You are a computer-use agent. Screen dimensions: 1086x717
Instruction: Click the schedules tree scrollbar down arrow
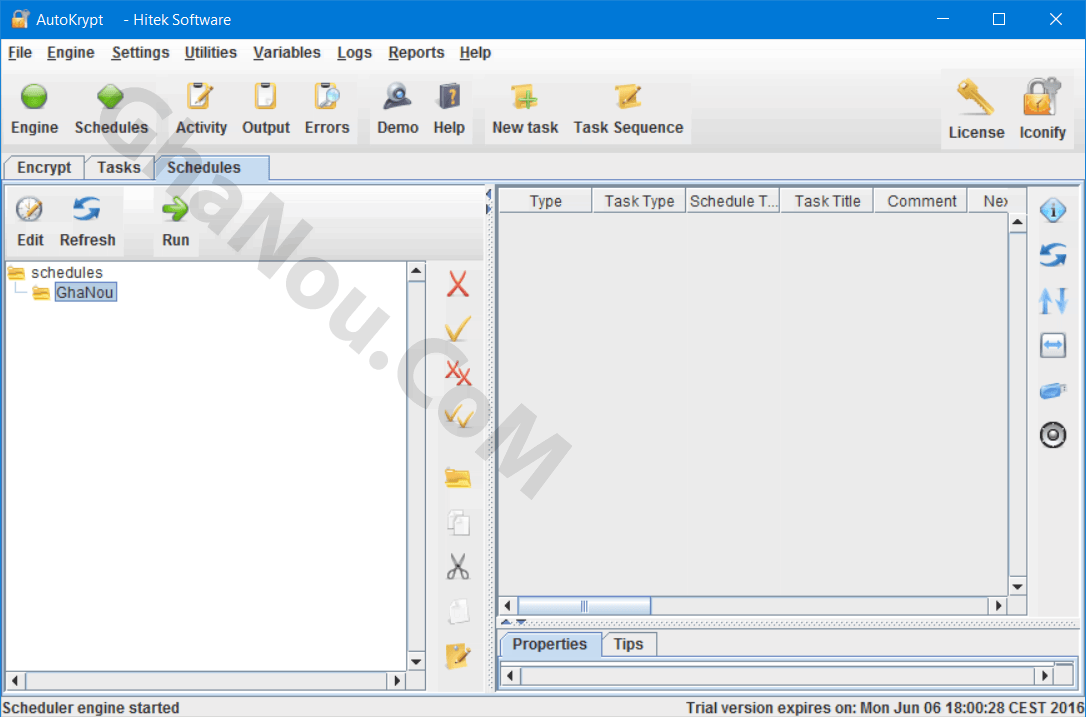(x=416, y=662)
